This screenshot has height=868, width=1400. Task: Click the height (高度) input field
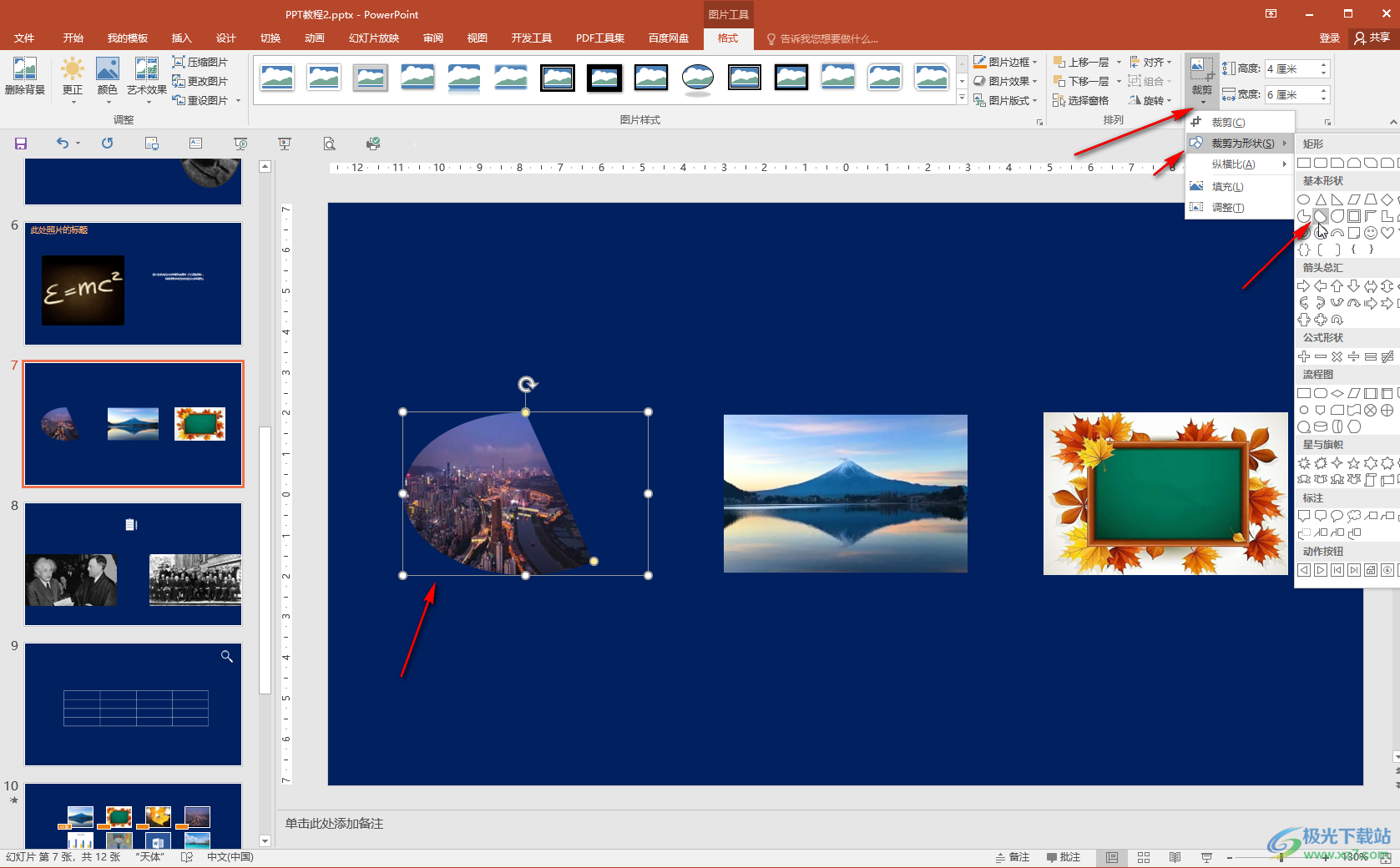1296,68
